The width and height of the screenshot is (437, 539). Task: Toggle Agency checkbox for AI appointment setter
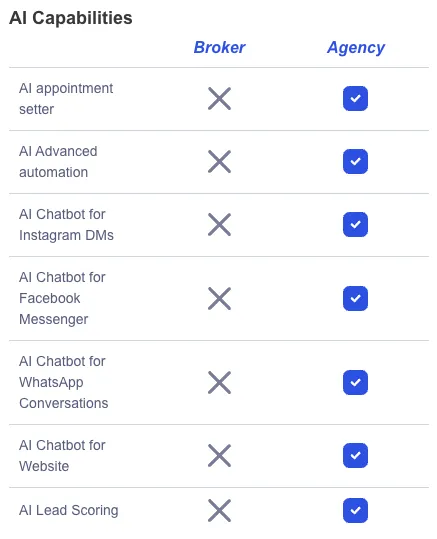[355, 99]
